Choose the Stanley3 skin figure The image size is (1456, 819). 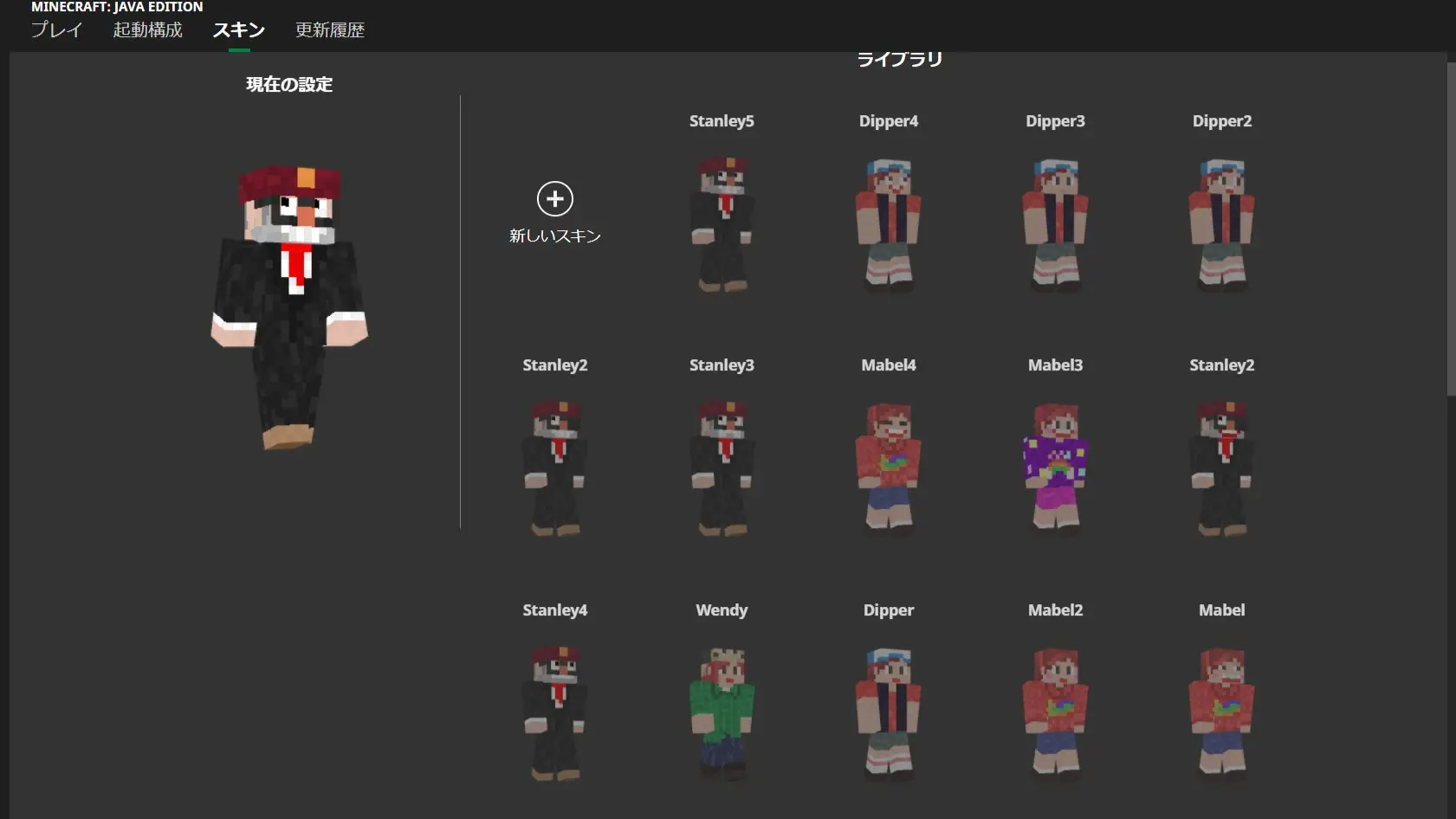click(x=722, y=468)
